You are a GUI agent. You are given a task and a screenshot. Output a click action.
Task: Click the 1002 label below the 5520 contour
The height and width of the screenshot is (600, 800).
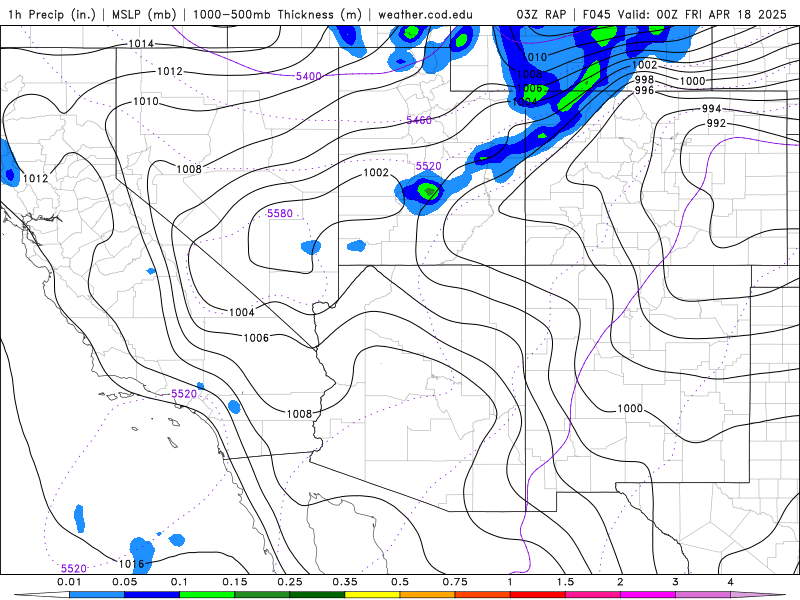(x=376, y=173)
